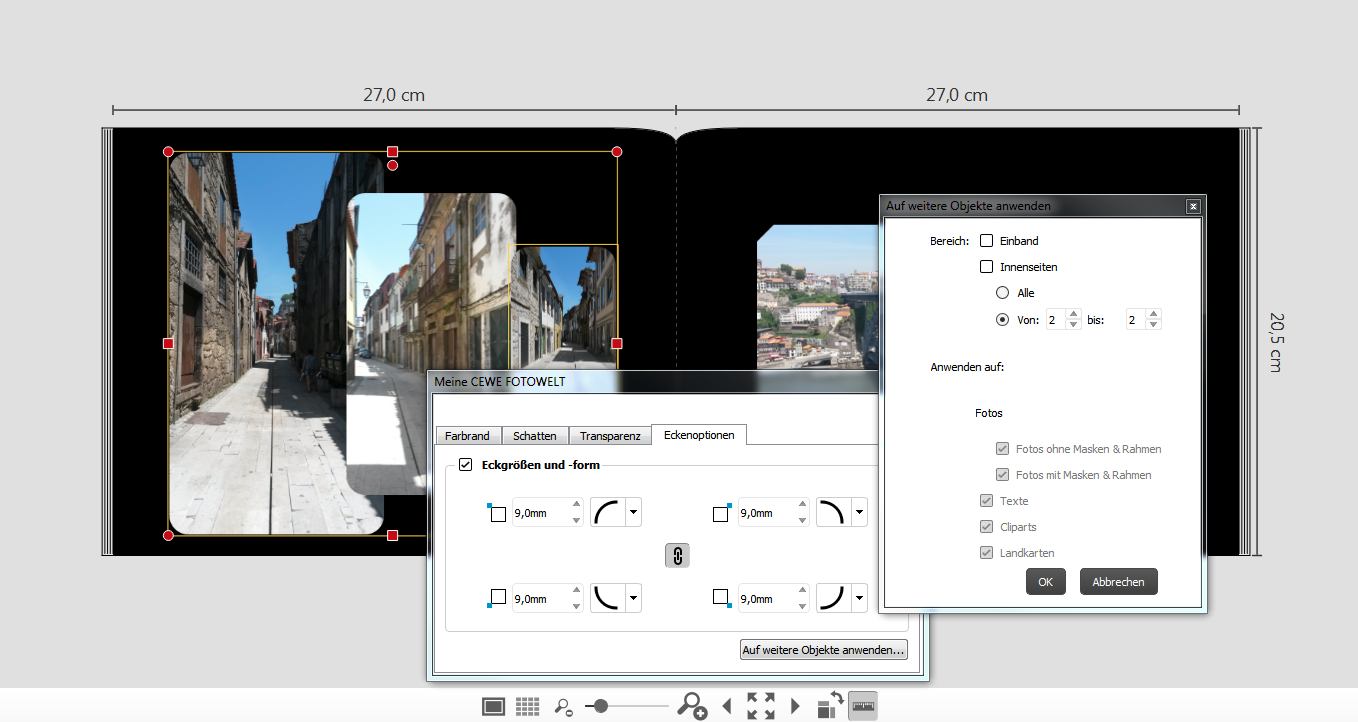The width and height of the screenshot is (1358, 722).
Task: Select the Alle radio button
Action: (1002, 293)
